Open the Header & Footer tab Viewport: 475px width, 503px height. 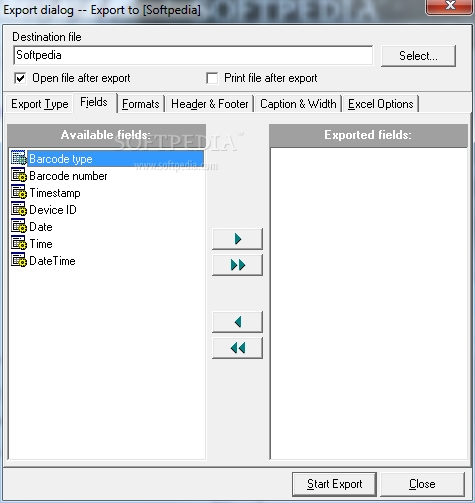pyautogui.click(x=210, y=104)
